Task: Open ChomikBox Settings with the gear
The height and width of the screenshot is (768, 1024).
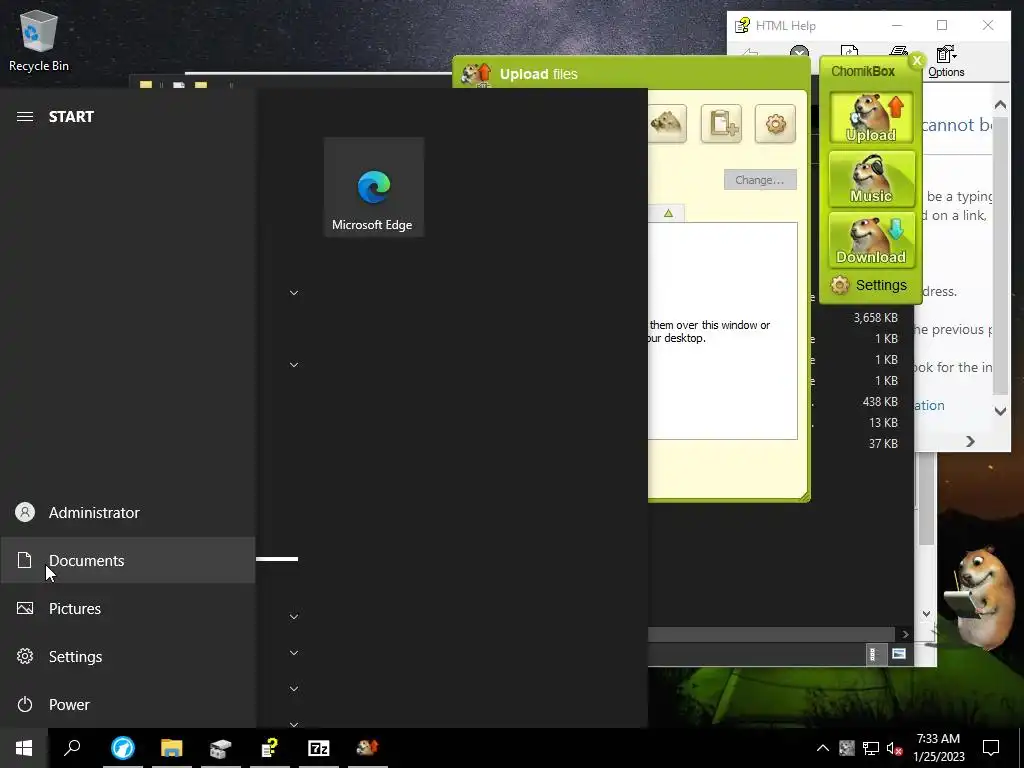Action: tap(869, 285)
